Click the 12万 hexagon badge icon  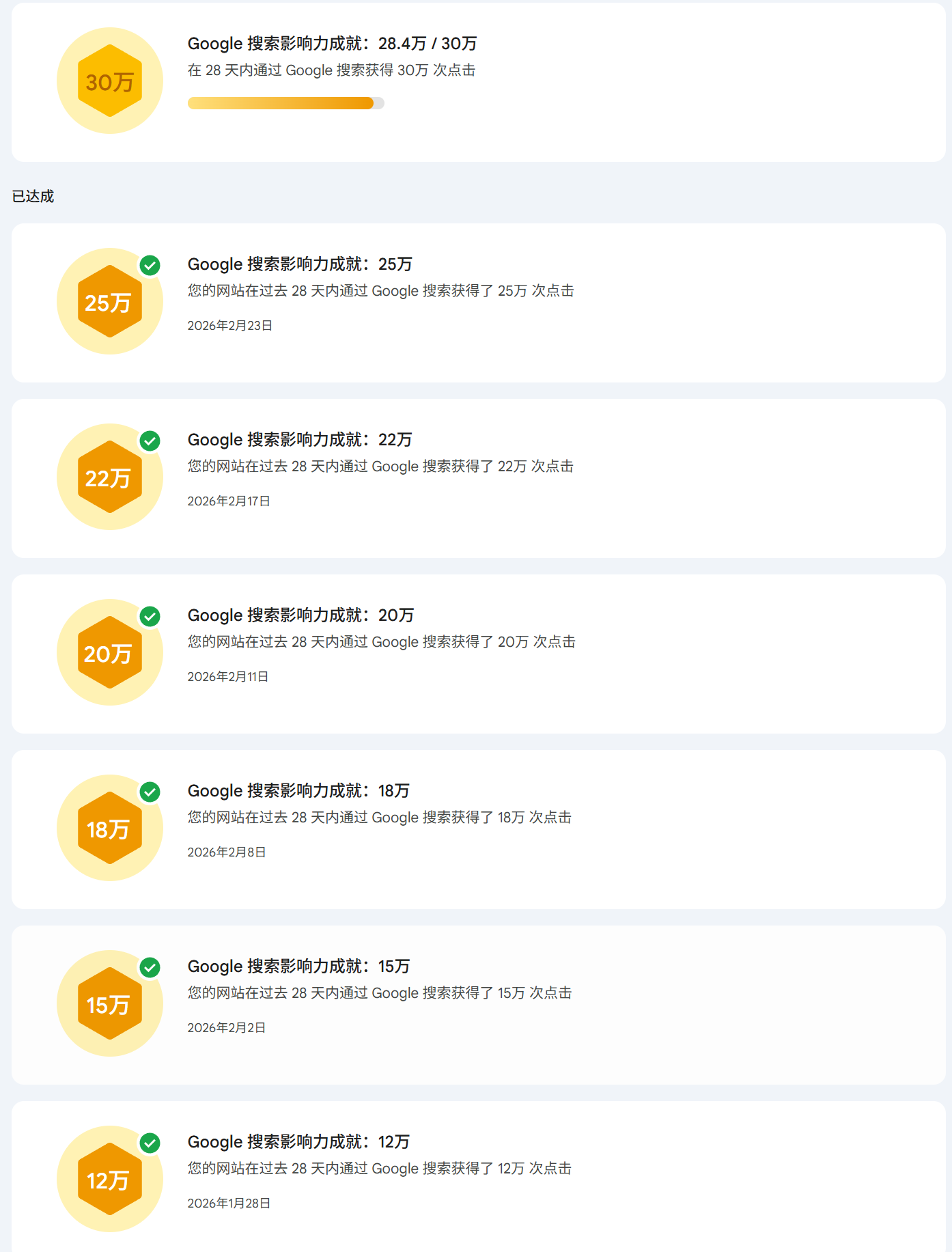click(x=110, y=1179)
